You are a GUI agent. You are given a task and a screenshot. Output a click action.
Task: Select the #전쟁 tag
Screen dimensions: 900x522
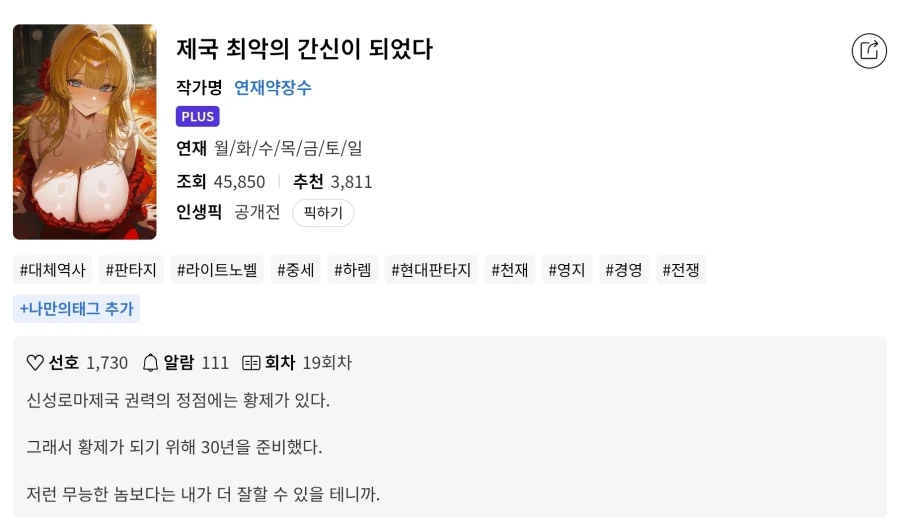[x=681, y=270]
